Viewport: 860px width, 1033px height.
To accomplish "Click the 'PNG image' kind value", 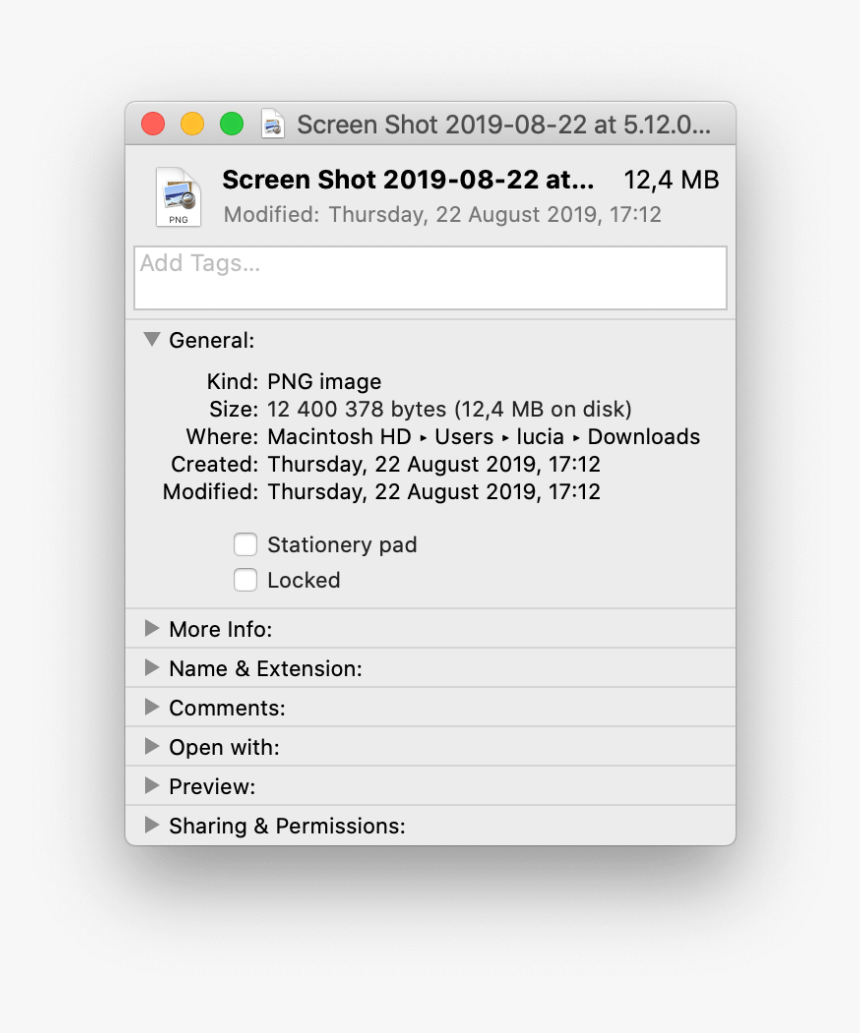I will [x=324, y=382].
